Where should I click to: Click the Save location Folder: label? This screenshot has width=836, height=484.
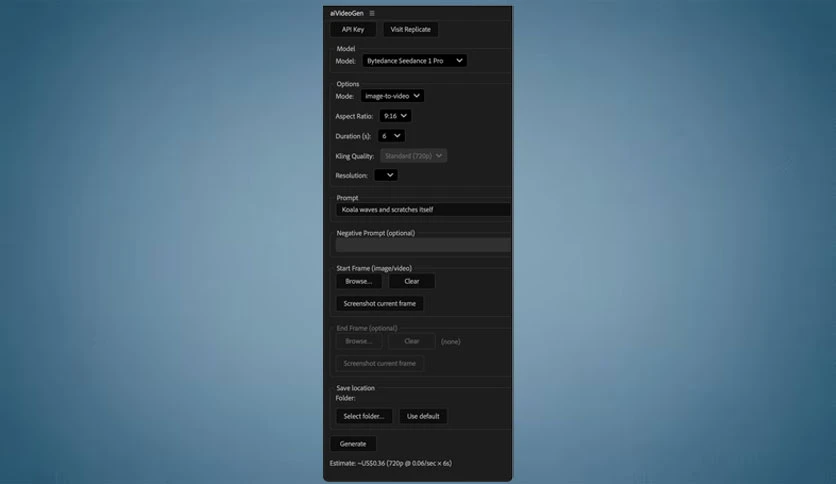(345, 398)
